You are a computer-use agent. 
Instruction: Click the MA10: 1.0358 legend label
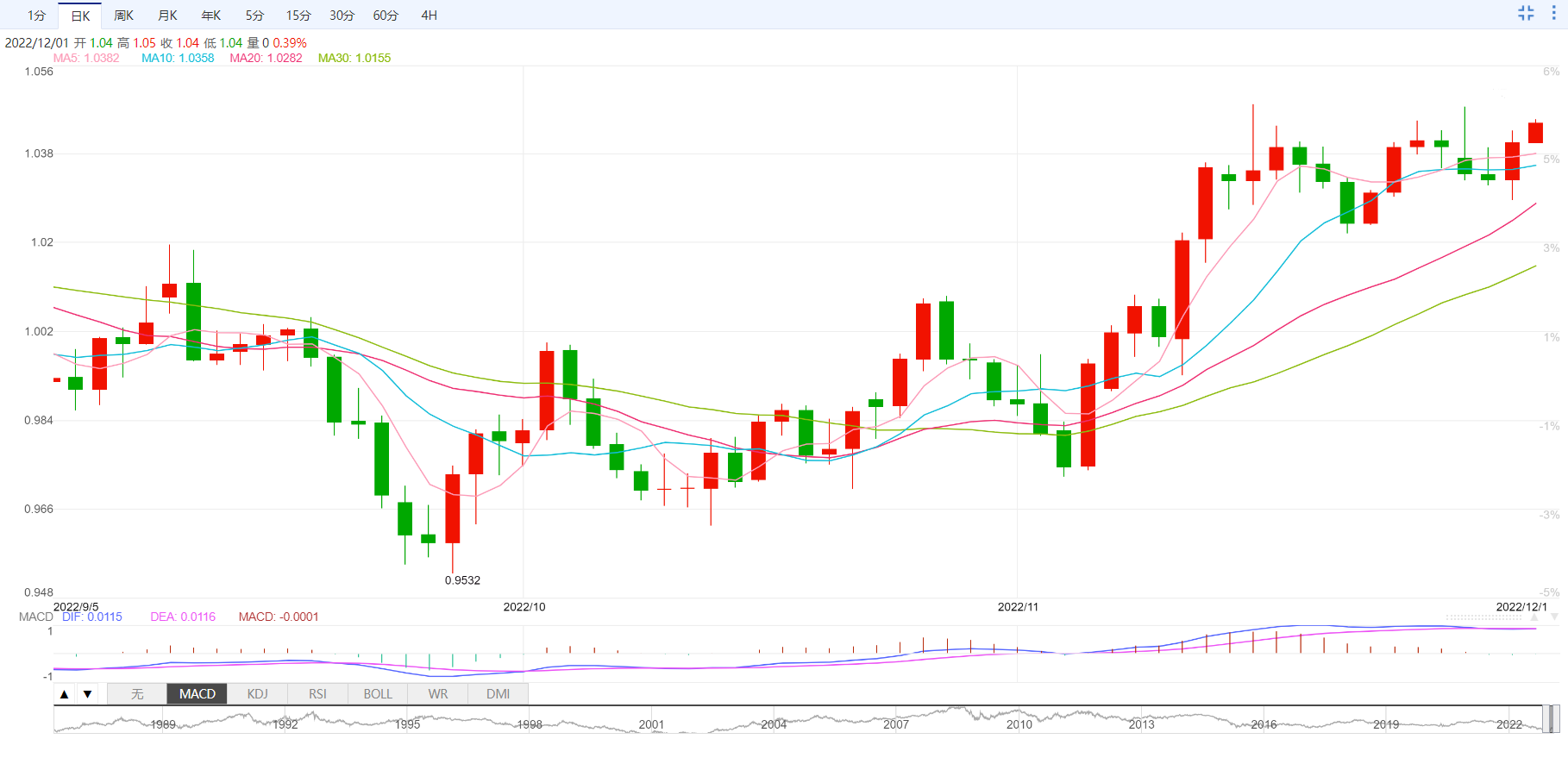178,58
